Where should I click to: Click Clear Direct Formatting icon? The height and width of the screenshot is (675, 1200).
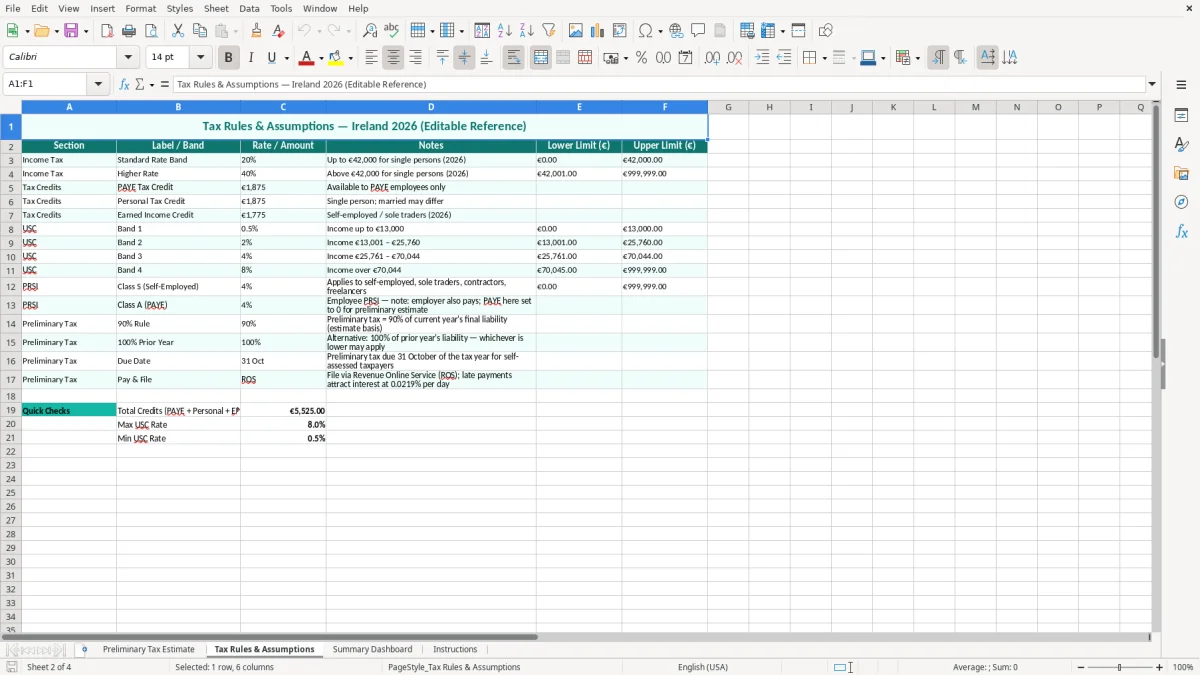(279, 31)
